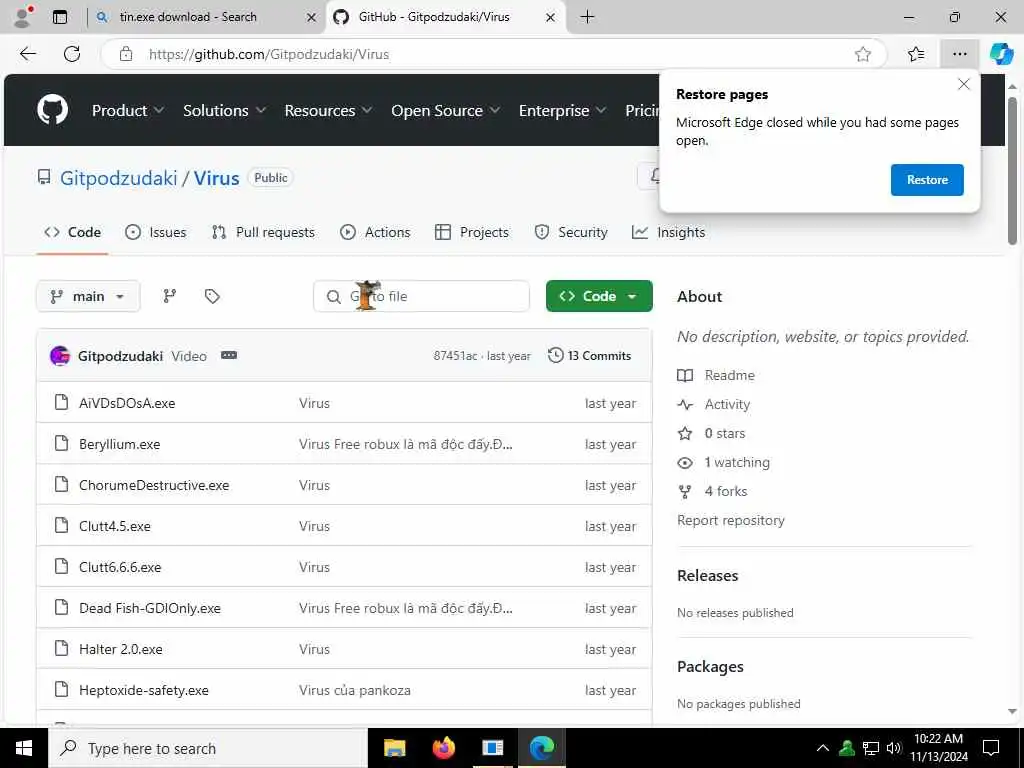Viewport: 1024px width, 768px height.
Task: Expand the Enterprise dropdown menu
Action: coord(562,110)
